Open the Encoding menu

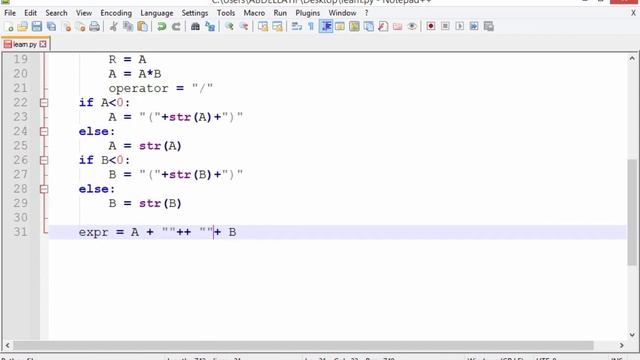[x=116, y=13]
